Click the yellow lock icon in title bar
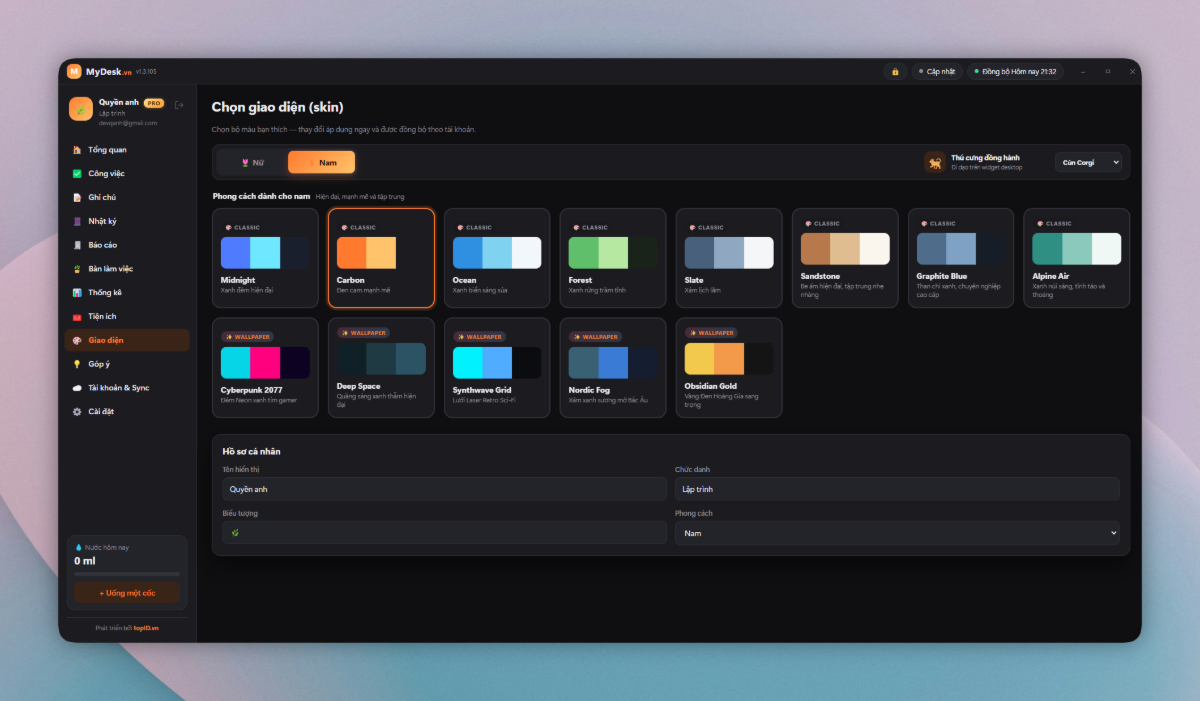1200x701 pixels. tap(895, 71)
